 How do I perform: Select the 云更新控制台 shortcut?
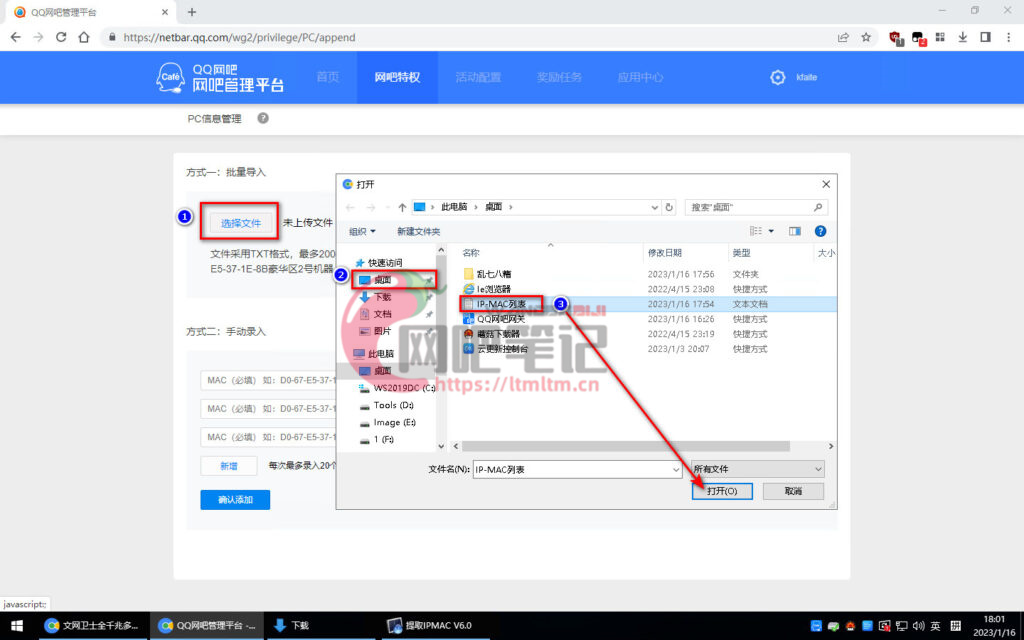502,349
